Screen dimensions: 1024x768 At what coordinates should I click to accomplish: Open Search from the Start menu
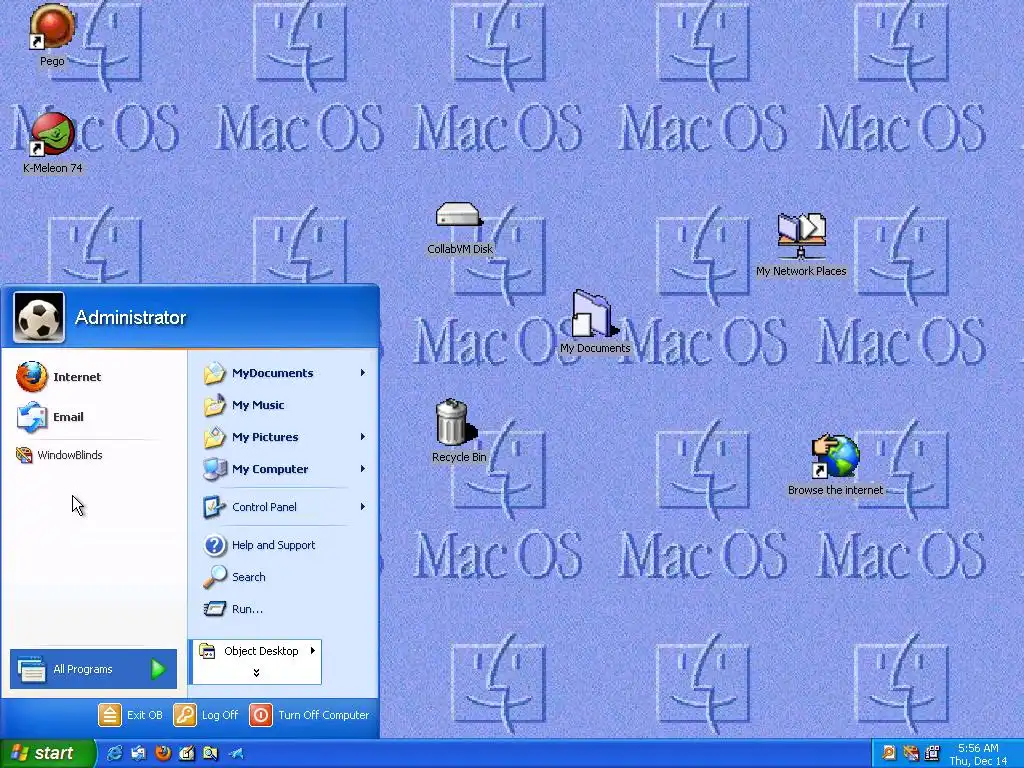coord(283,577)
